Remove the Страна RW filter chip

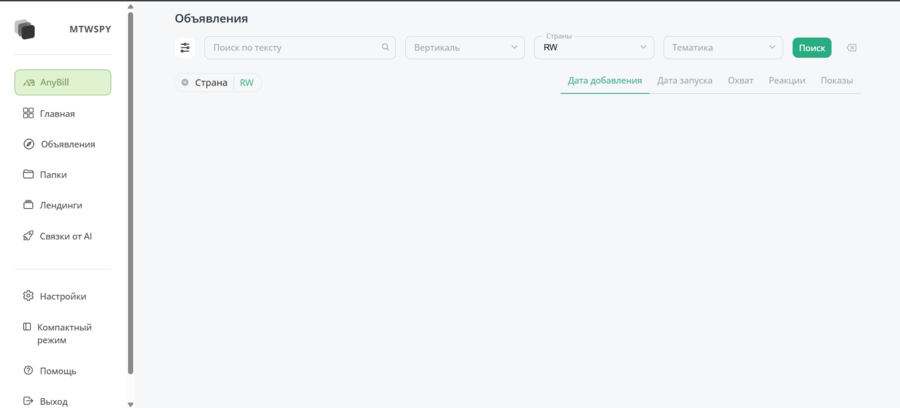click(185, 83)
